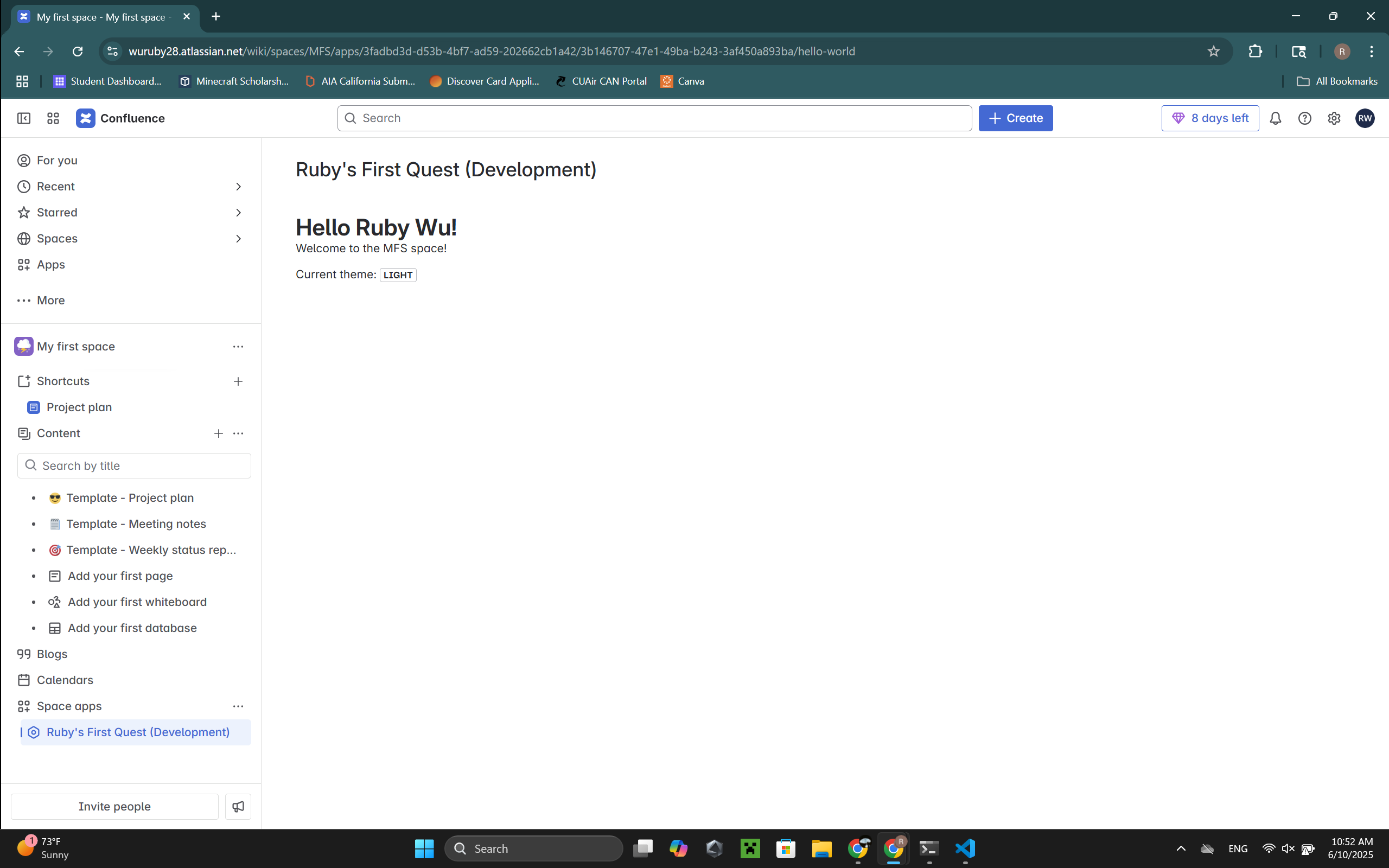Open Visual Studio Code from taskbar
Screen dimensions: 1389x868
click(x=965, y=848)
